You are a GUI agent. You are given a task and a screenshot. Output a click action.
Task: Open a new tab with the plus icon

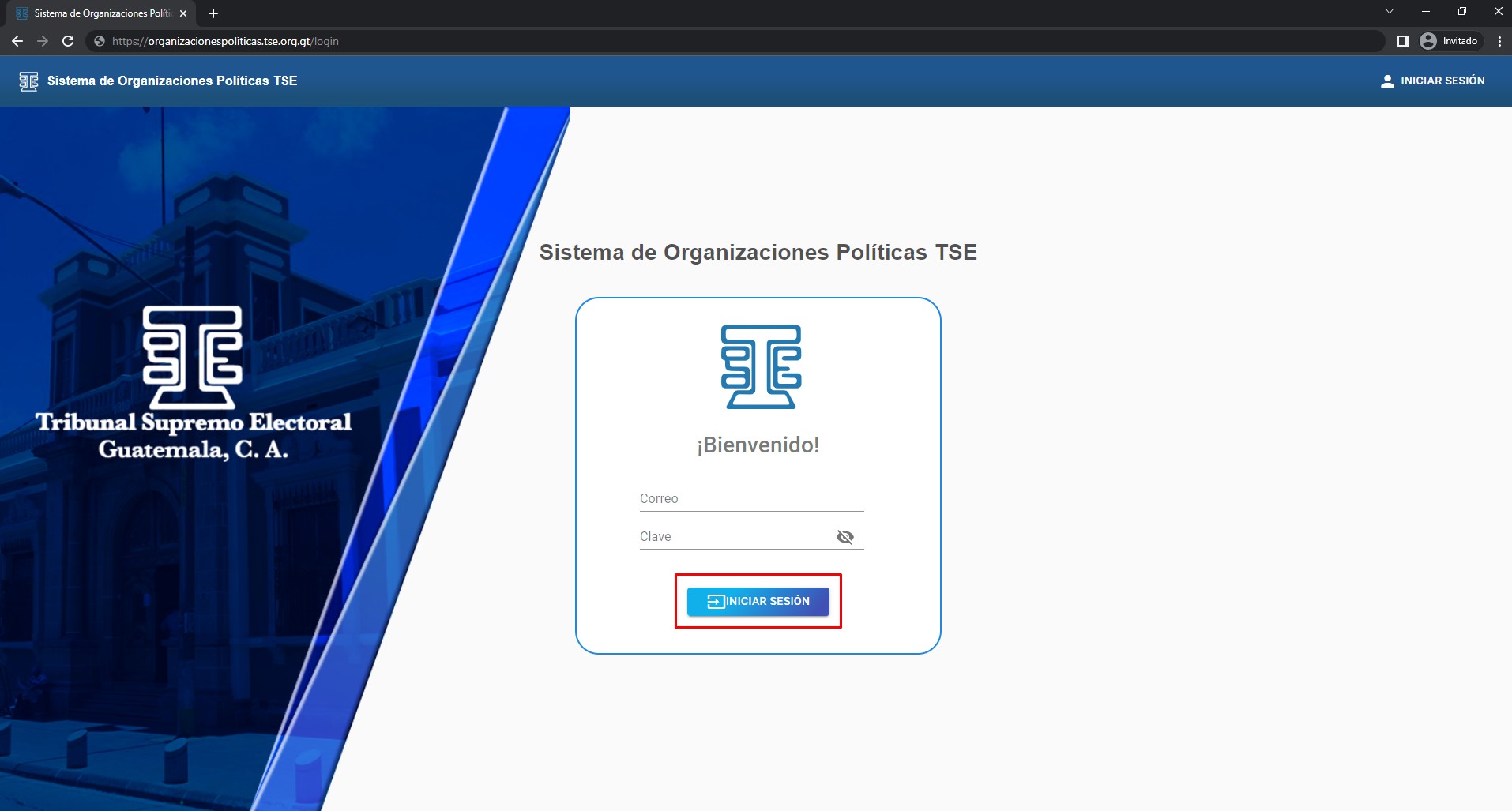tap(213, 13)
